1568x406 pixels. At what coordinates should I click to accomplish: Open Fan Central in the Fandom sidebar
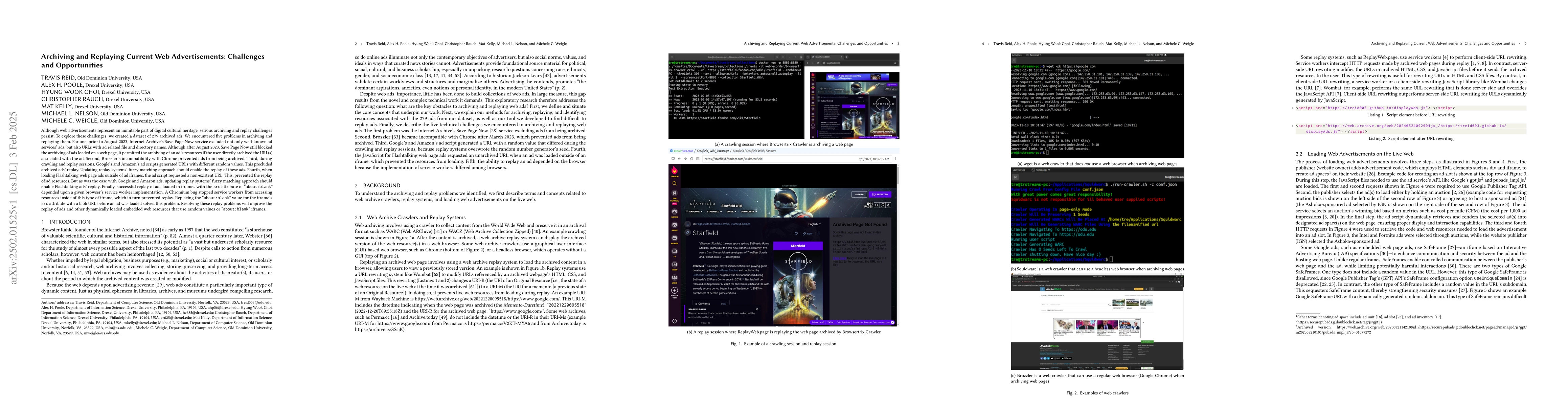(675, 197)
